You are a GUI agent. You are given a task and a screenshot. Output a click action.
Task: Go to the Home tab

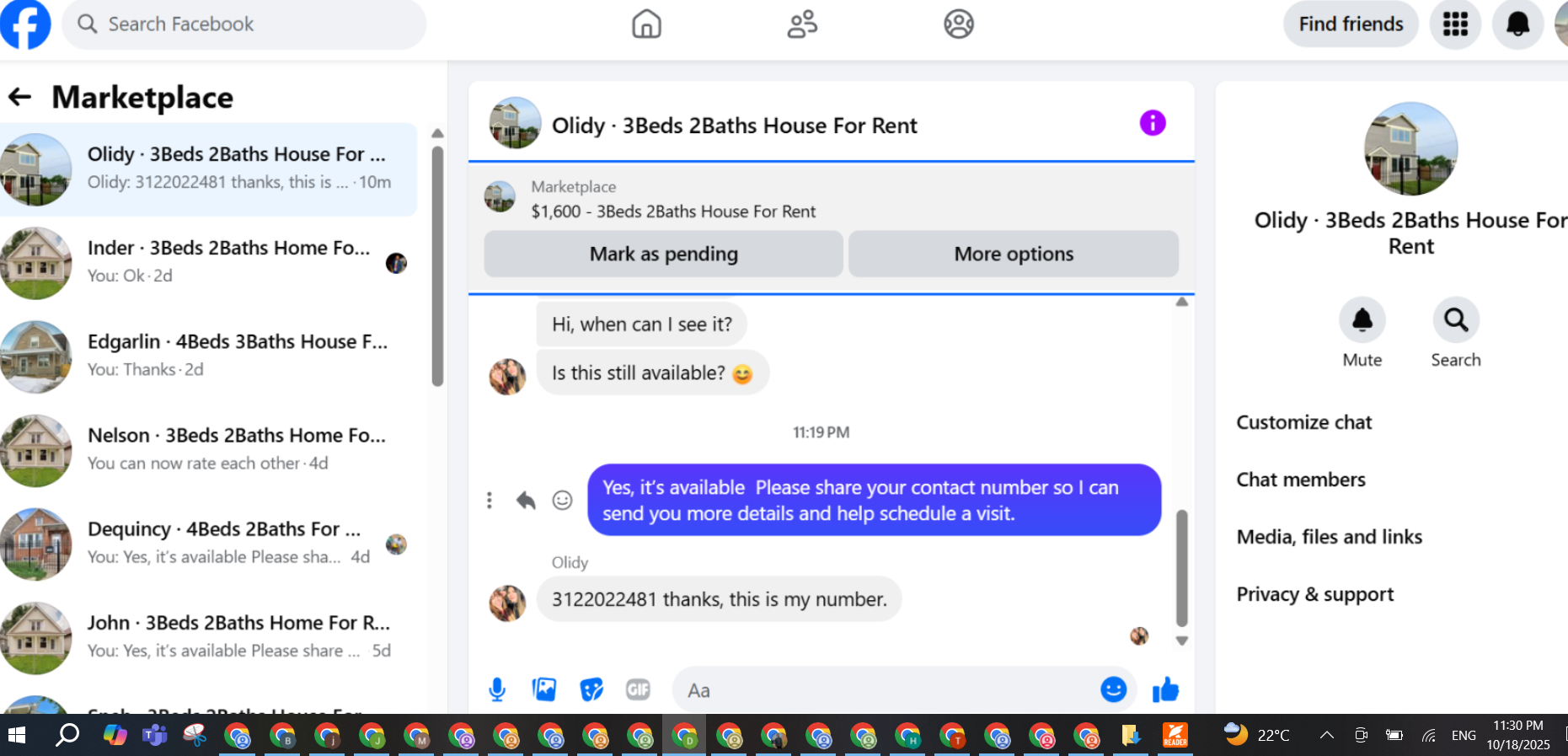tap(646, 24)
